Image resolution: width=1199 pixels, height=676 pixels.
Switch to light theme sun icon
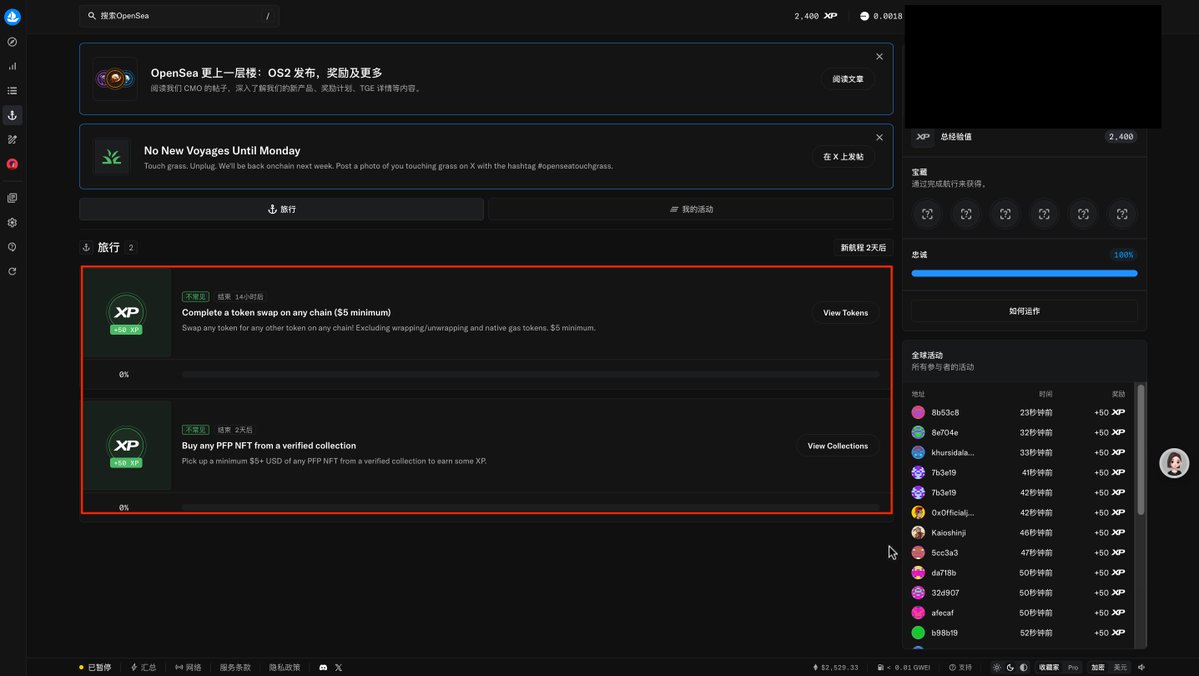(996, 668)
